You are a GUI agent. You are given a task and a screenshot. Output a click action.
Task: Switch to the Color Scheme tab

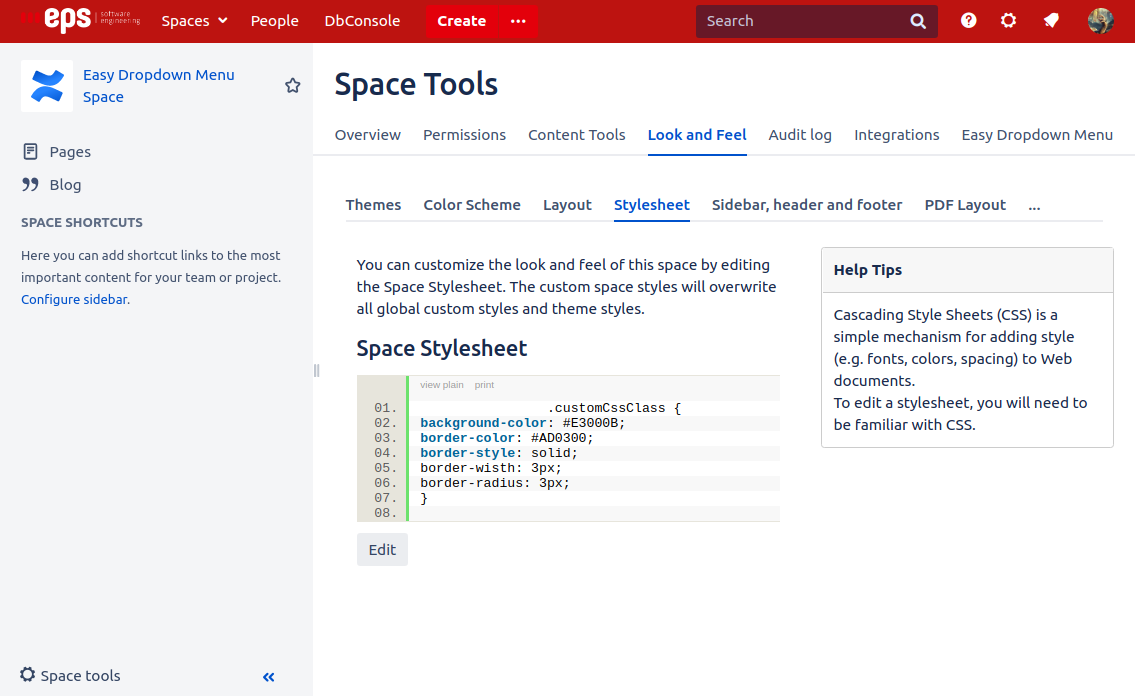(472, 205)
